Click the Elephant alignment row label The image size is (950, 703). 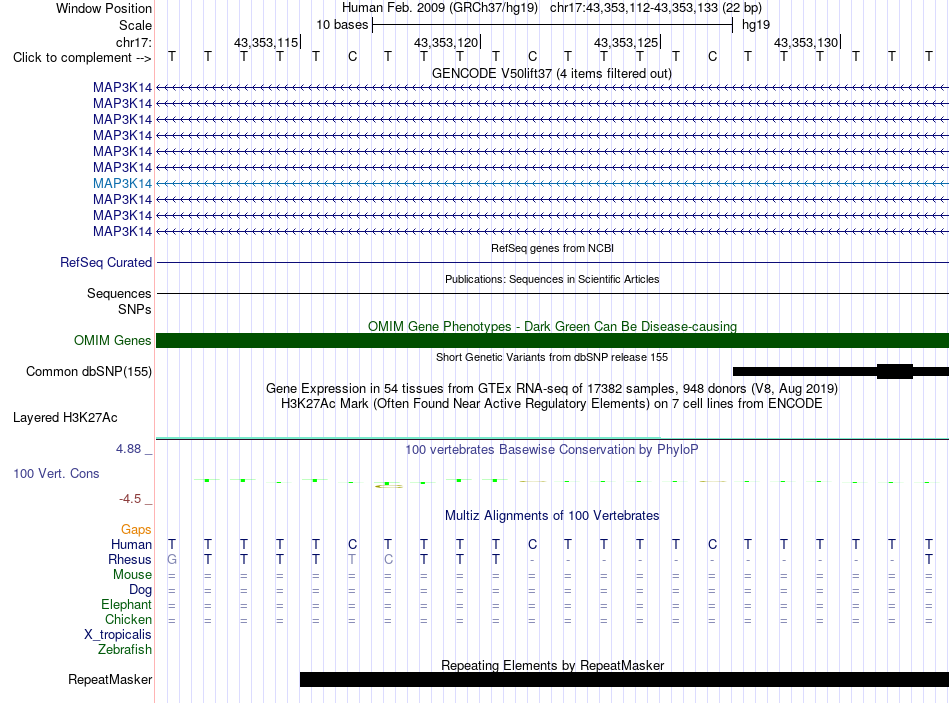tap(127, 604)
